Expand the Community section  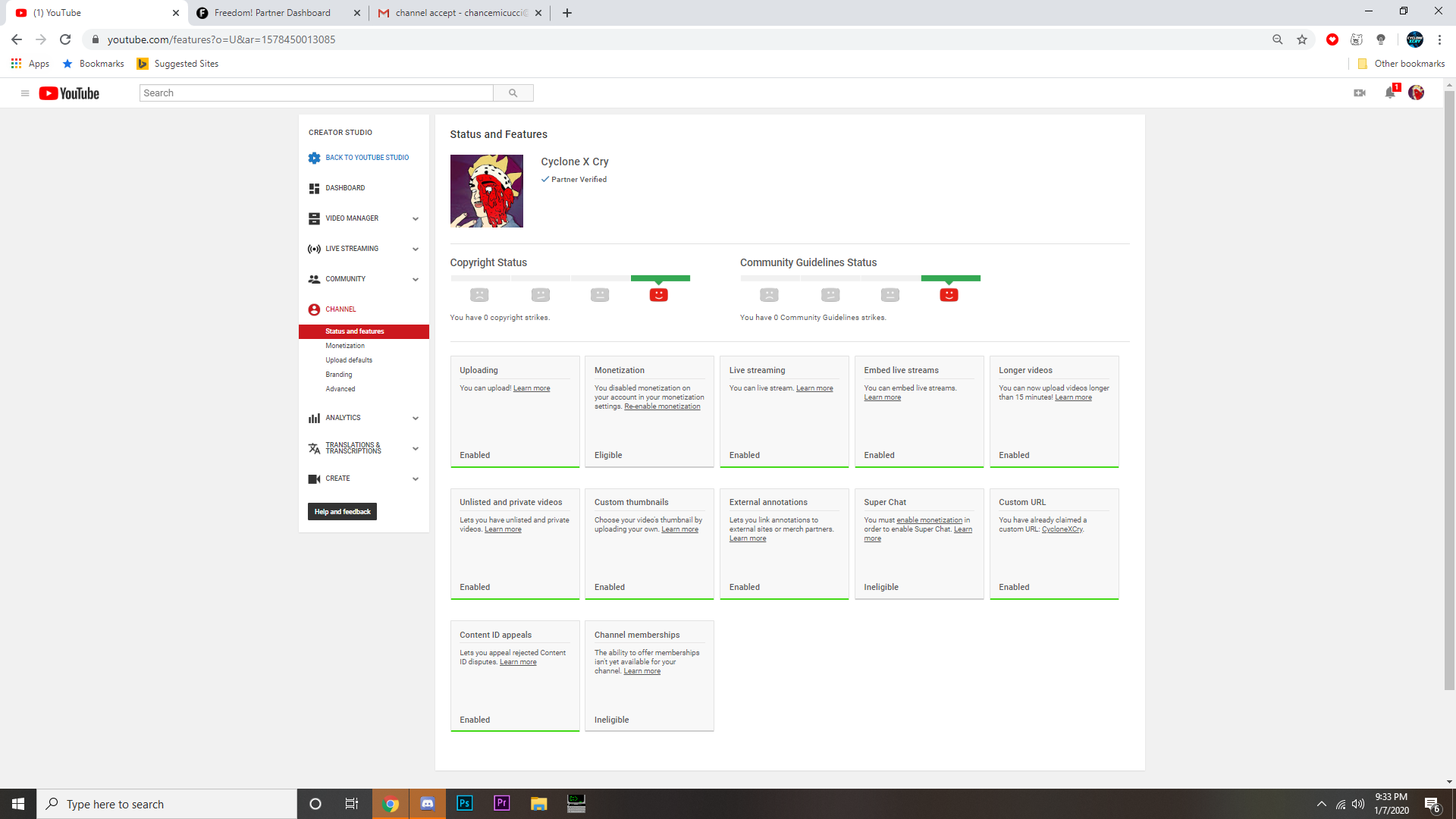pos(415,279)
